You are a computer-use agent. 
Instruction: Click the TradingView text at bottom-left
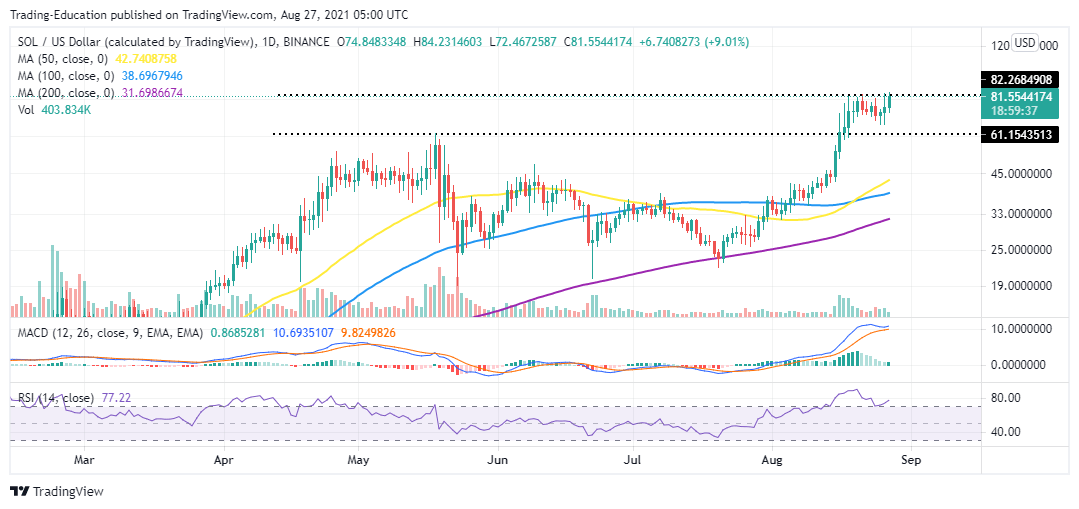click(68, 492)
